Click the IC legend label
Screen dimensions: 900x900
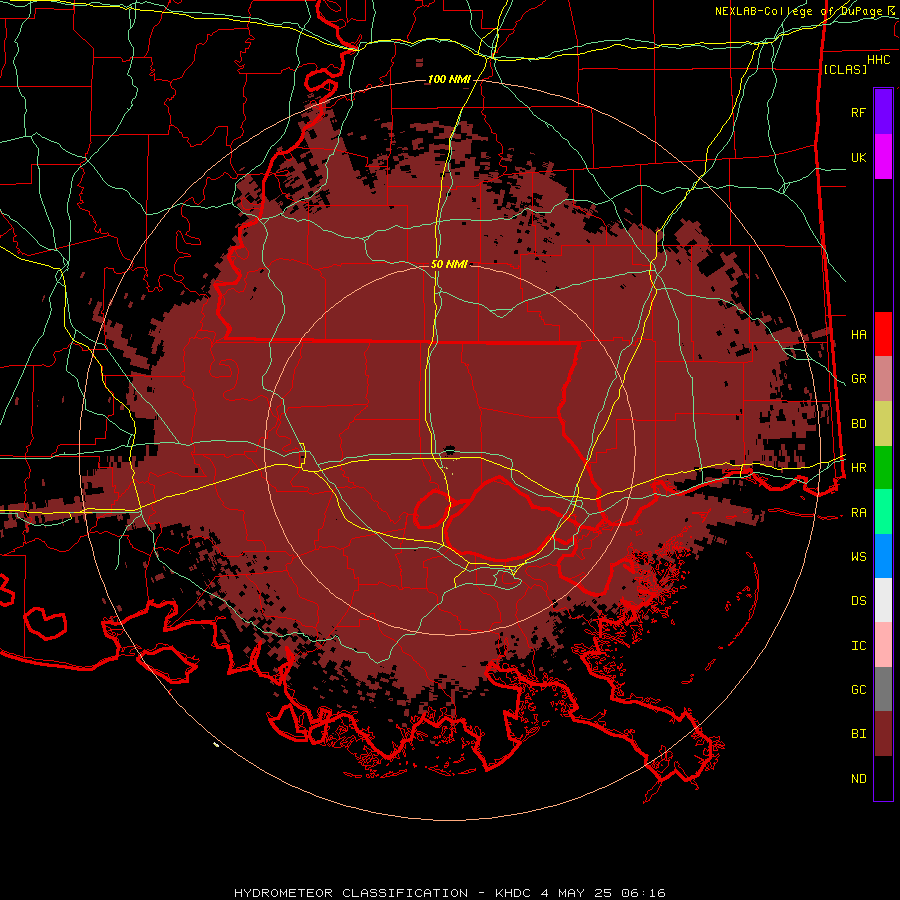pyautogui.click(x=859, y=646)
